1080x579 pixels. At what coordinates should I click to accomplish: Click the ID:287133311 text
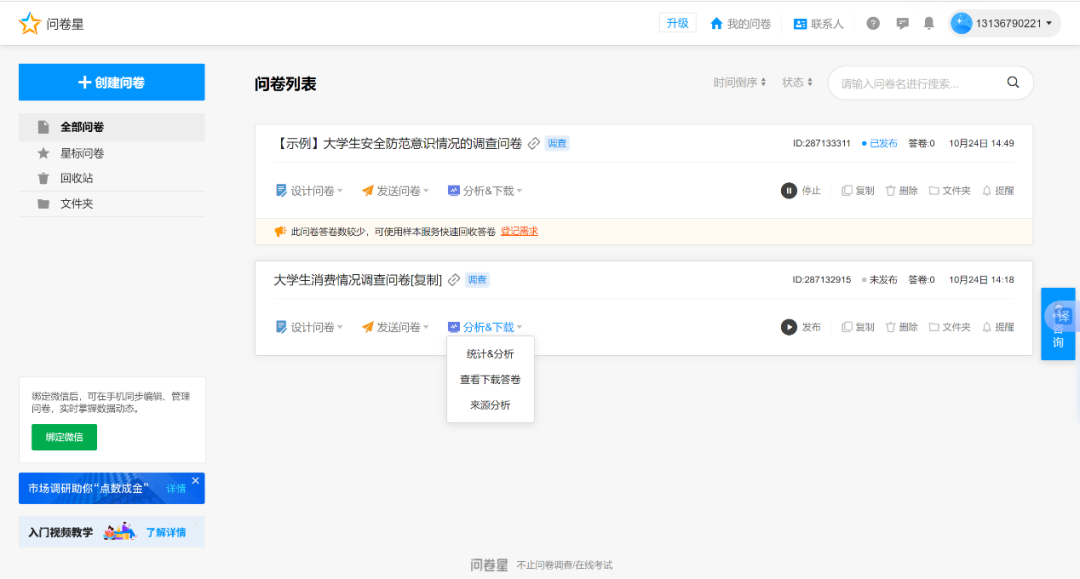pyautogui.click(x=822, y=143)
